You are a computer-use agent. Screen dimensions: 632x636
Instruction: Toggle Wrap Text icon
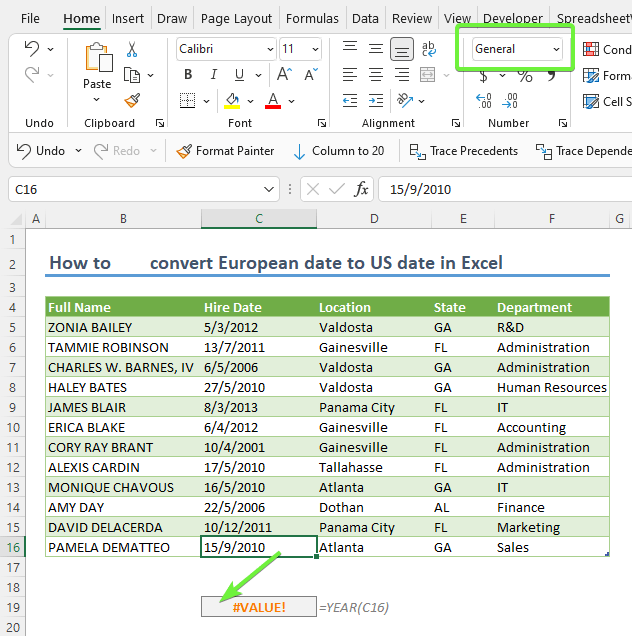428,49
